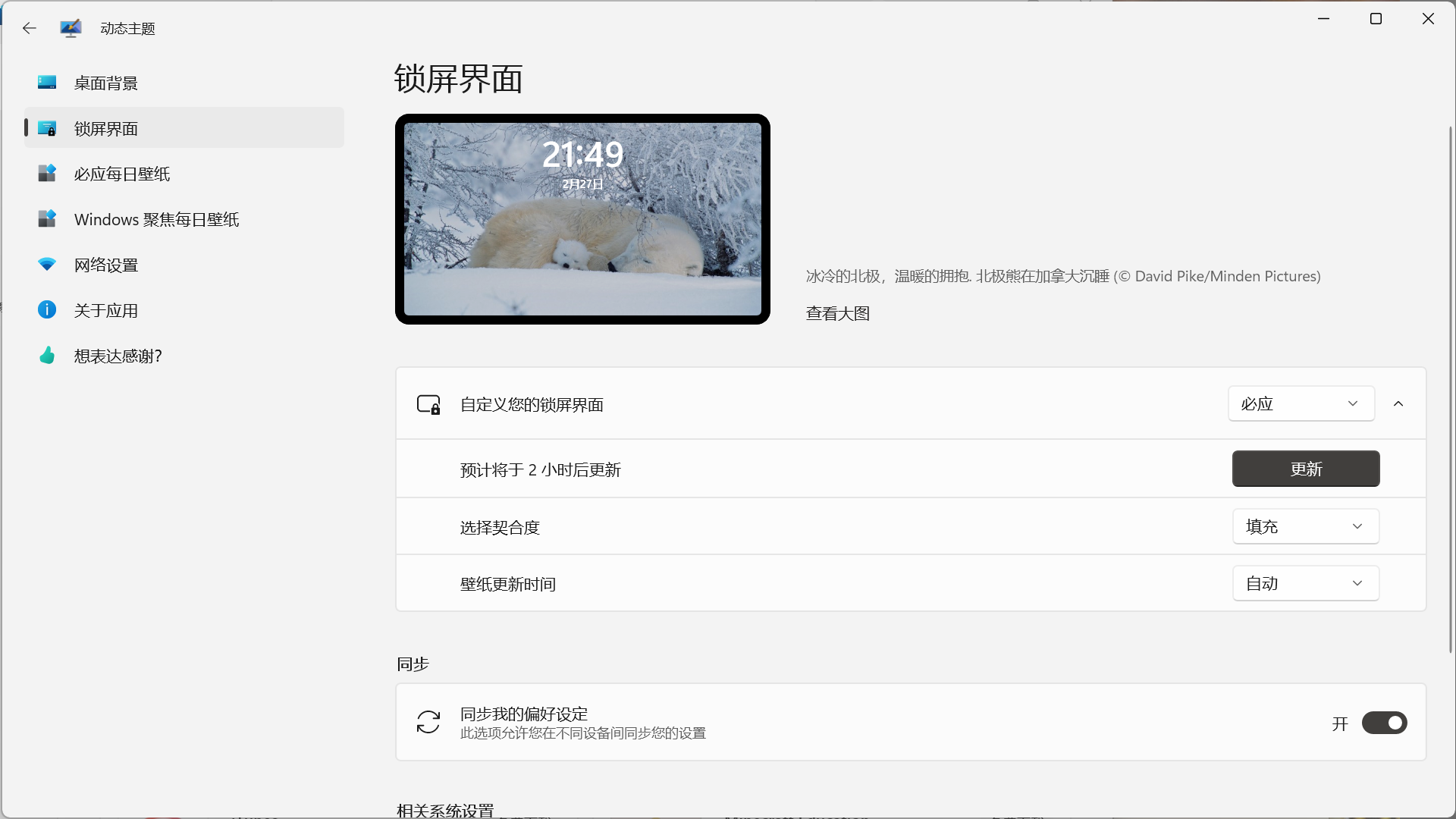Viewport: 1456px width, 819px height.
Task: Click the image caption 冰冷的北极 text
Action: [x=1063, y=276]
